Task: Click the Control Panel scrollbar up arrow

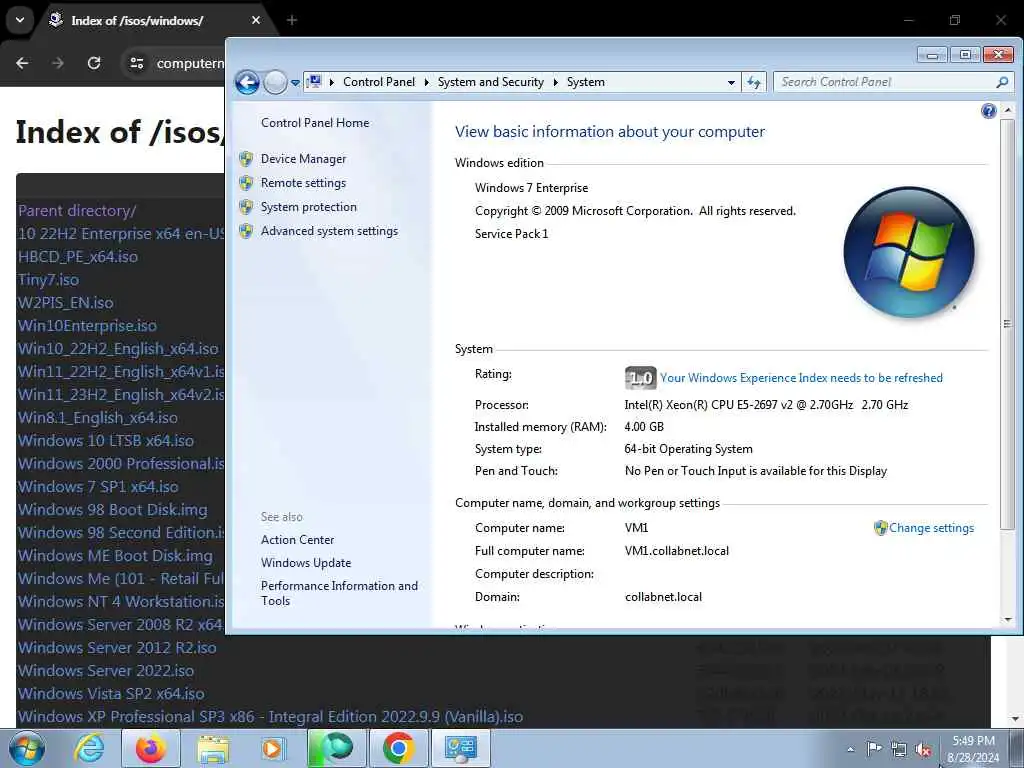Action: 1008,110
